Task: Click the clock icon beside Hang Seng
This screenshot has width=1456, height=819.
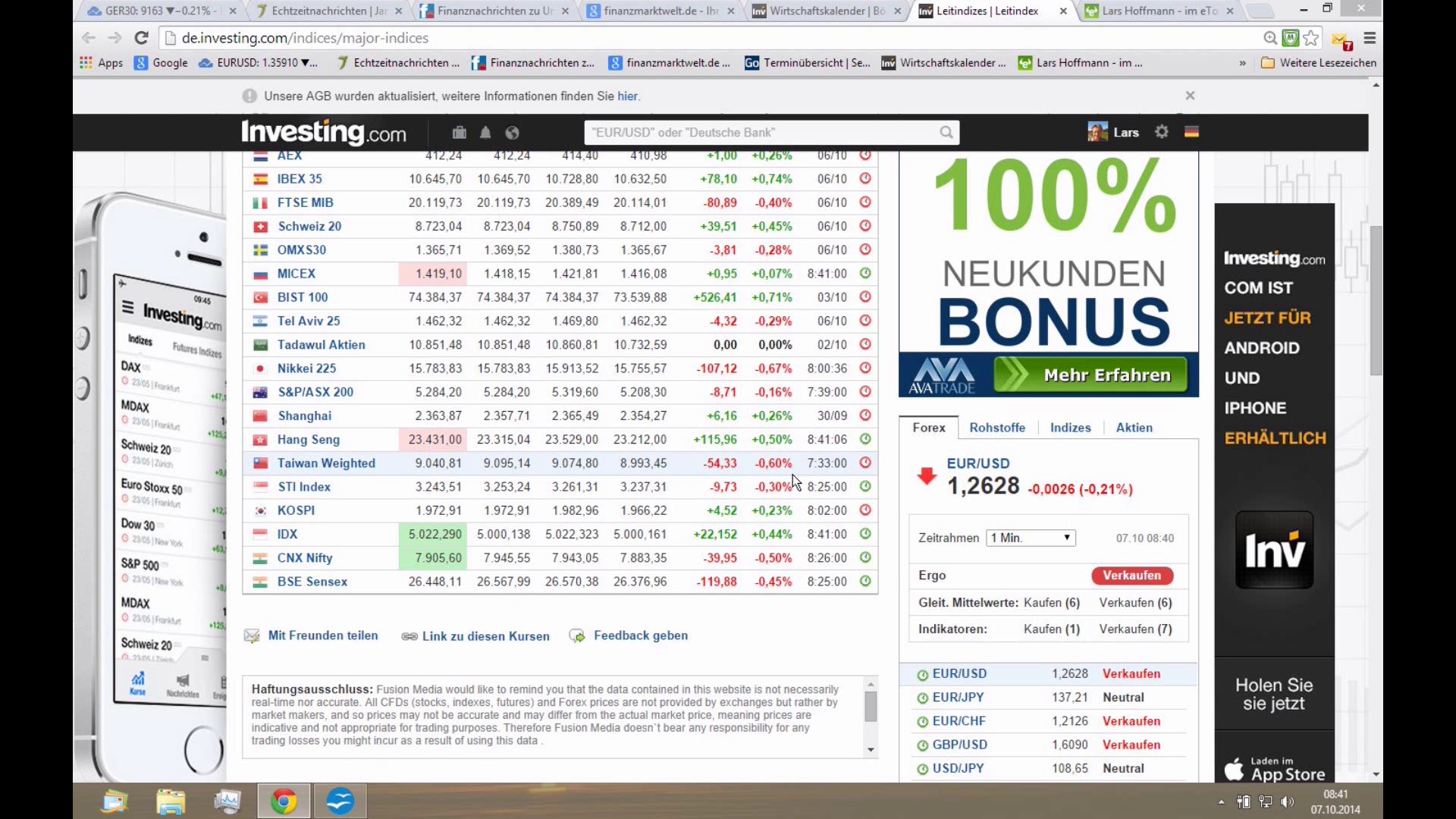Action: (864, 439)
